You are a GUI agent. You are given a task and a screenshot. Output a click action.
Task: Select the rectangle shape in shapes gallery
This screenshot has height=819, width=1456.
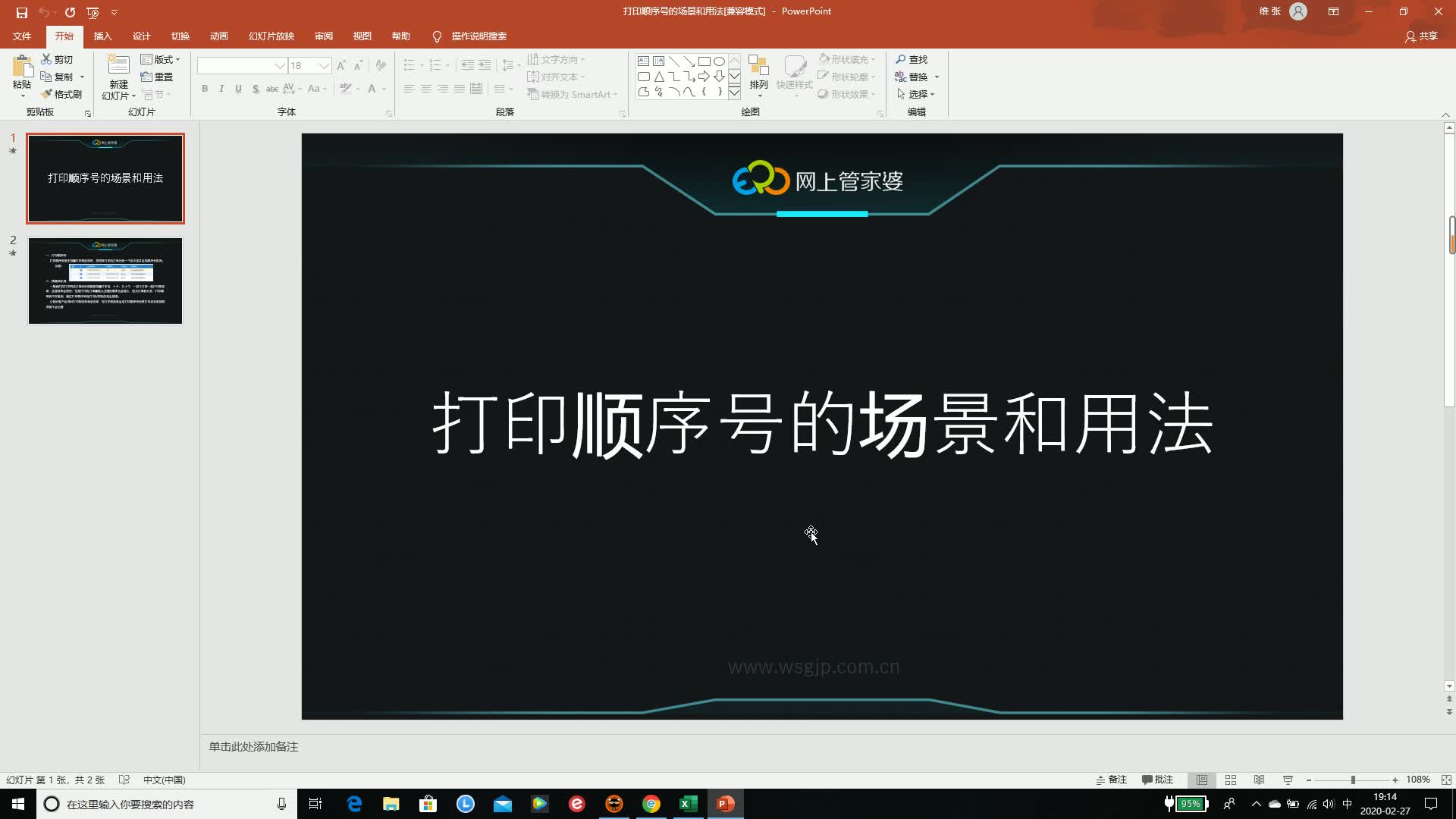click(704, 61)
